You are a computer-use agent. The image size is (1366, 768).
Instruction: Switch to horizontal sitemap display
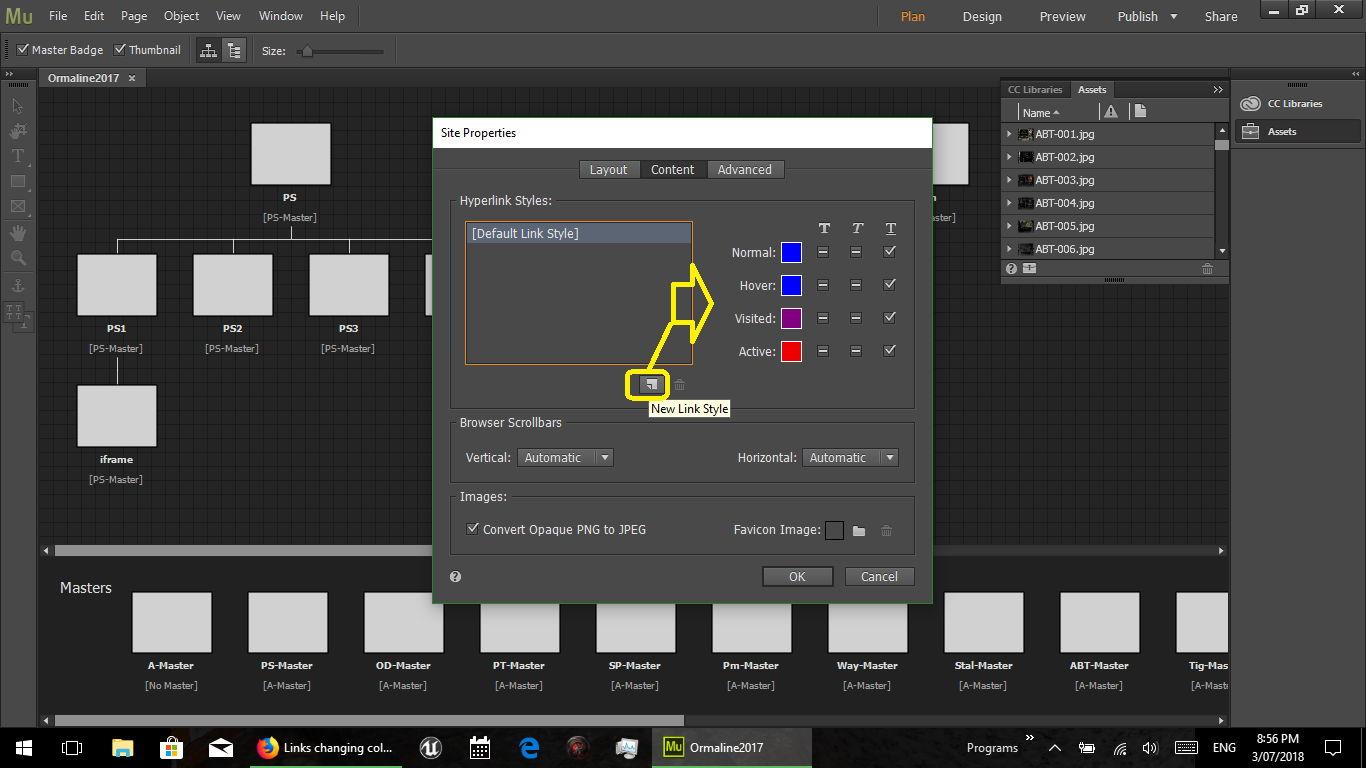click(x=209, y=50)
